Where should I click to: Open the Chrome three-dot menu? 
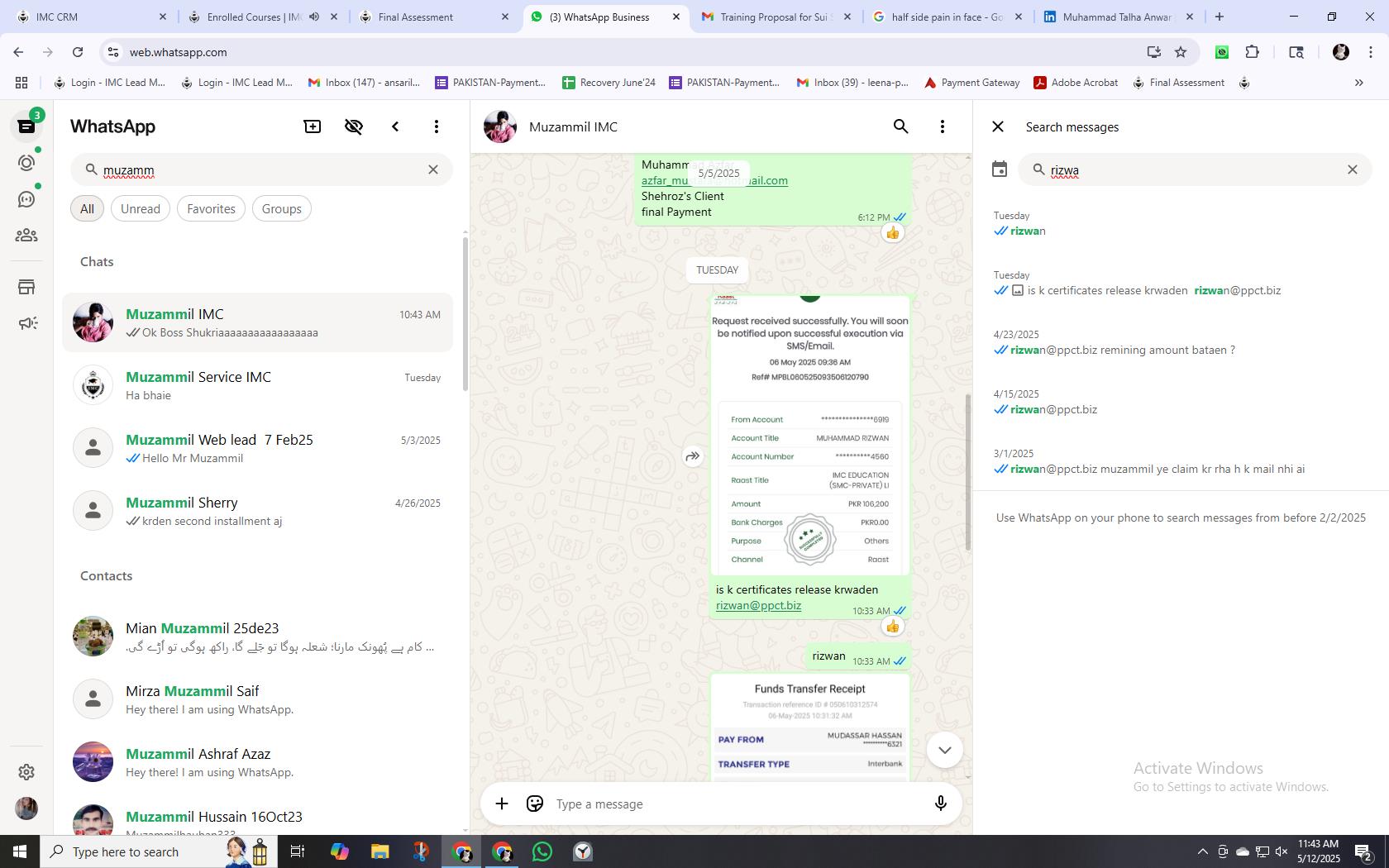tap(1372, 52)
